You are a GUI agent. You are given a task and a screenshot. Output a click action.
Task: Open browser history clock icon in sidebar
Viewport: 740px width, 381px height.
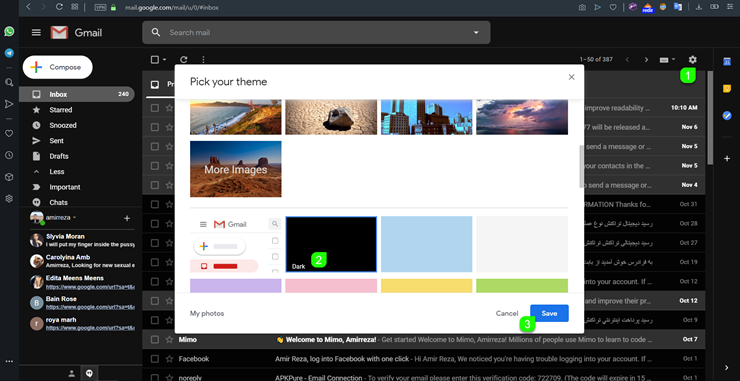point(9,155)
